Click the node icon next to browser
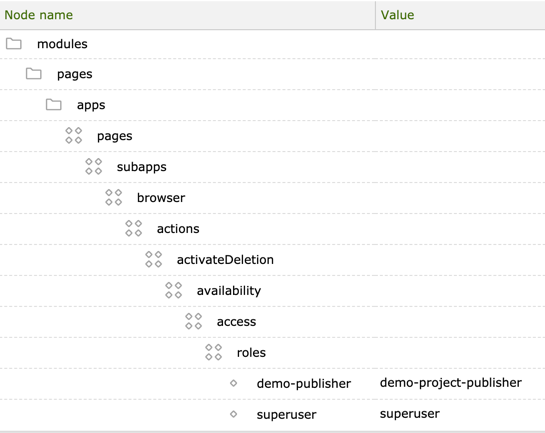The height and width of the screenshot is (433, 545). (114, 197)
